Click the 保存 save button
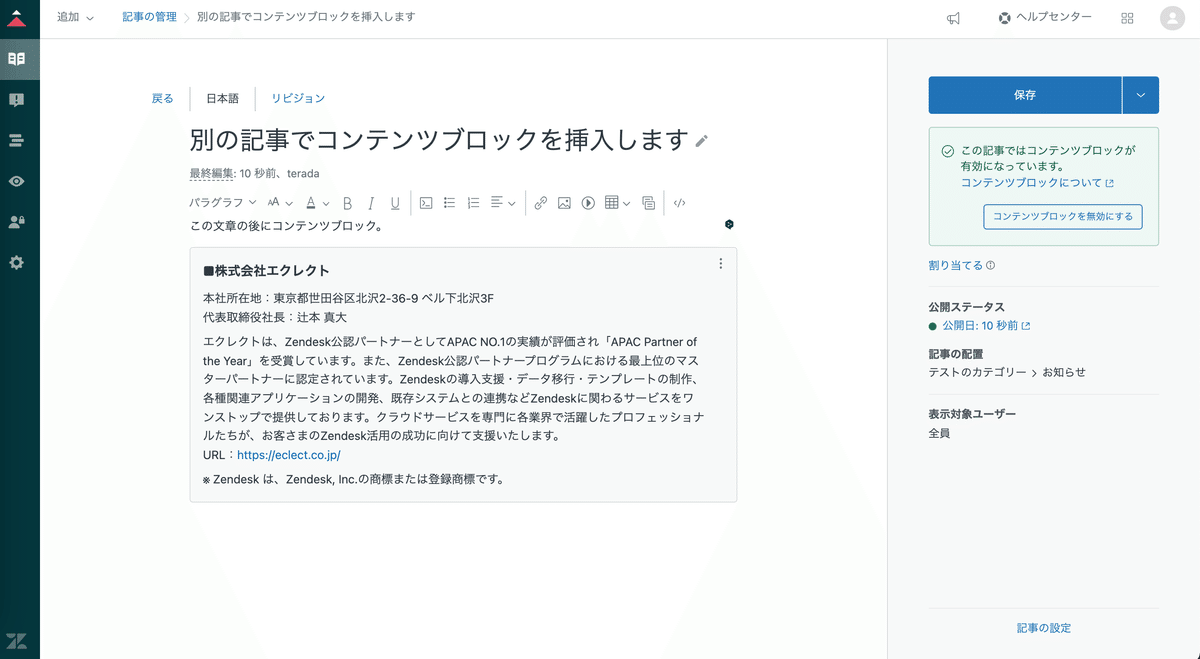Image resolution: width=1200 pixels, height=659 pixels. tap(1025, 95)
